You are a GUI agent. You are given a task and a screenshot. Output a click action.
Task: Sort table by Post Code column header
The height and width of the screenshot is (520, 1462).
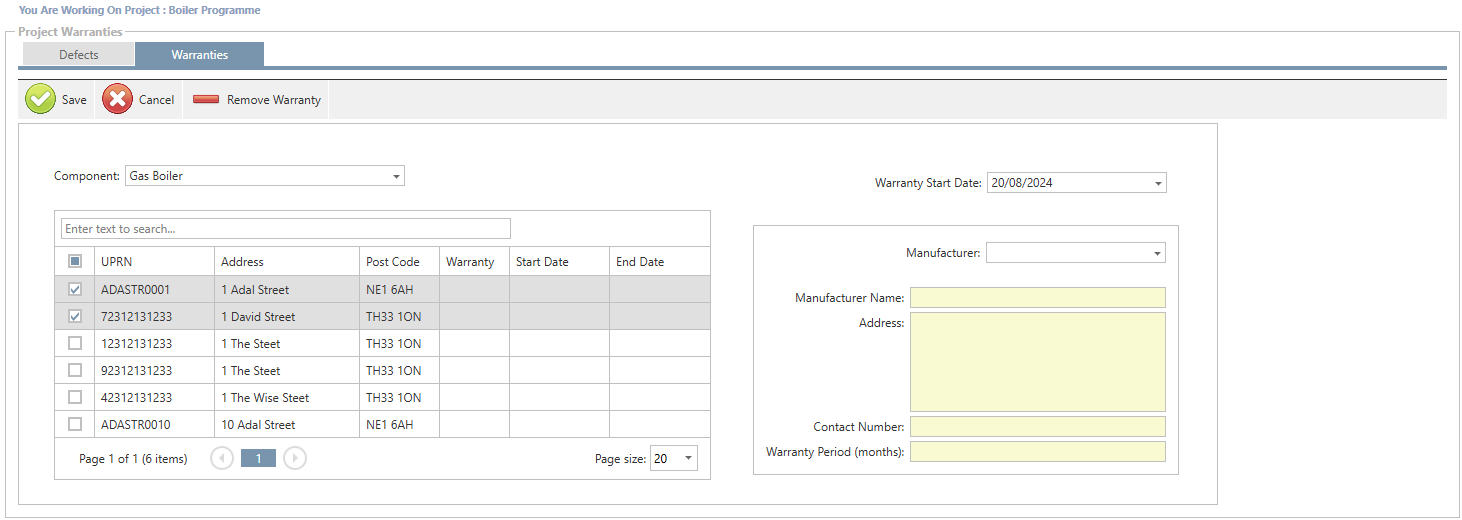(393, 262)
